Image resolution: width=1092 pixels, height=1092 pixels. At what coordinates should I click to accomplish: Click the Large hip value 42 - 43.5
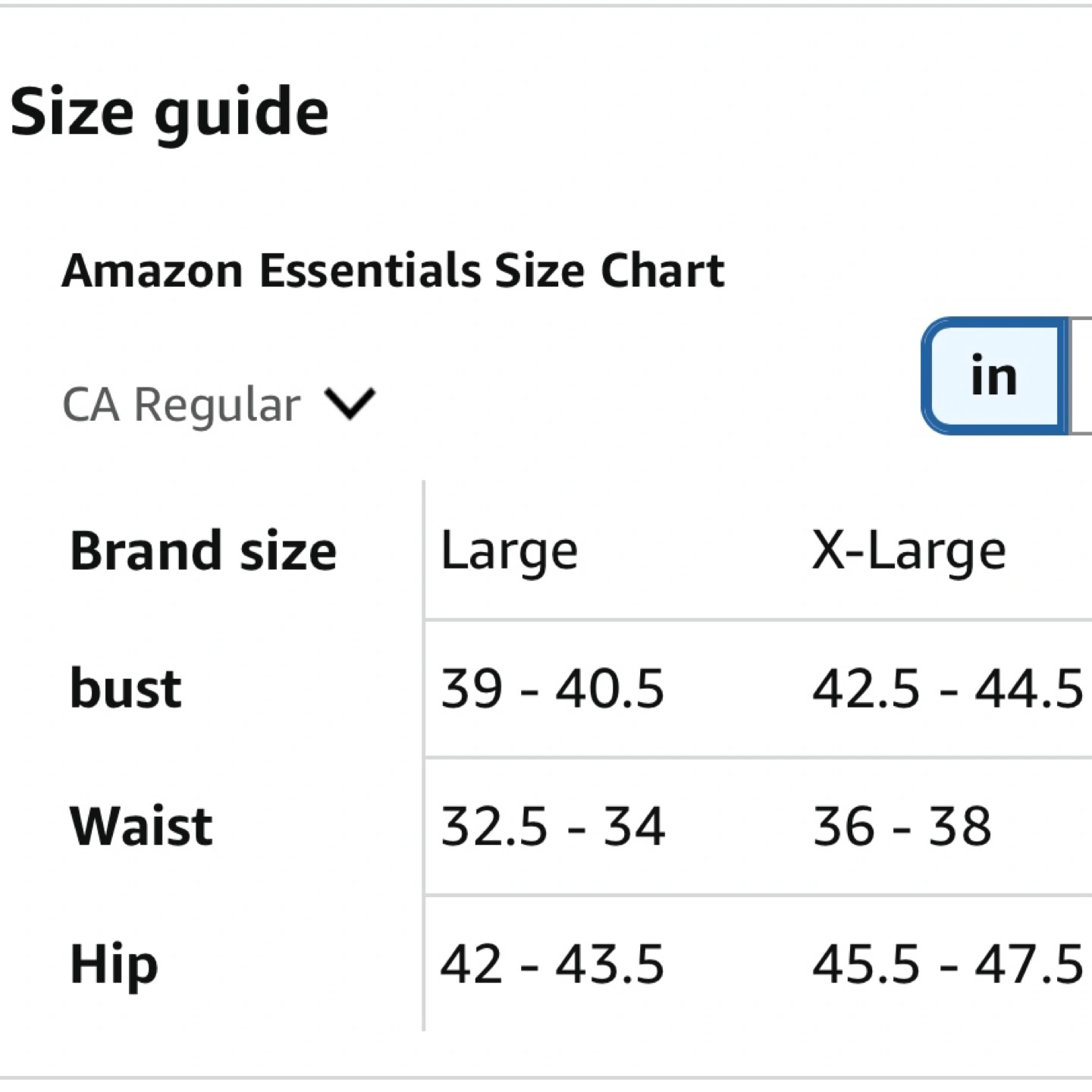pyautogui.click(x=552, y=964)
